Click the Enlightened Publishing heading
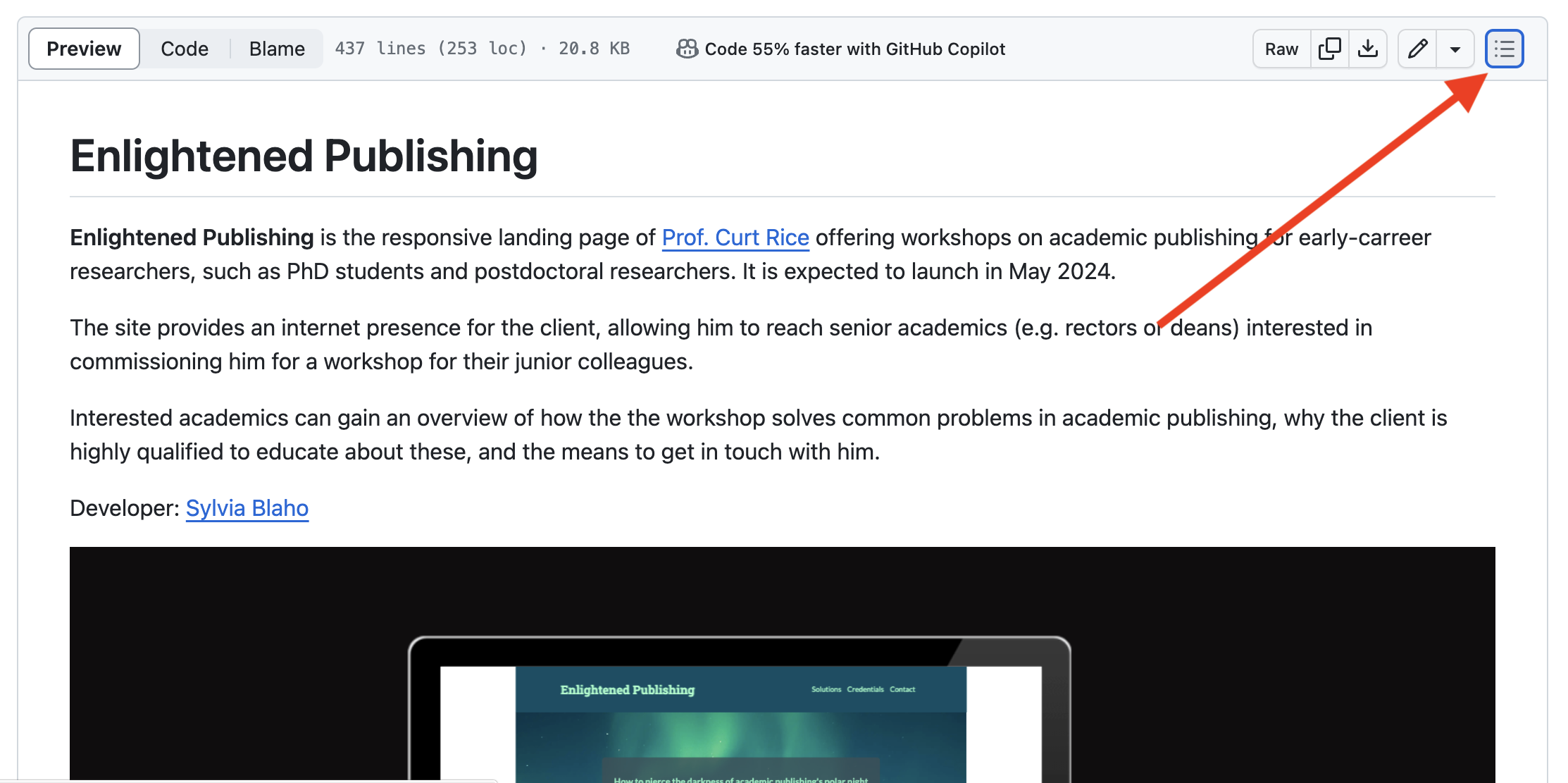The image size is (1568, 783). click(304, 156)
